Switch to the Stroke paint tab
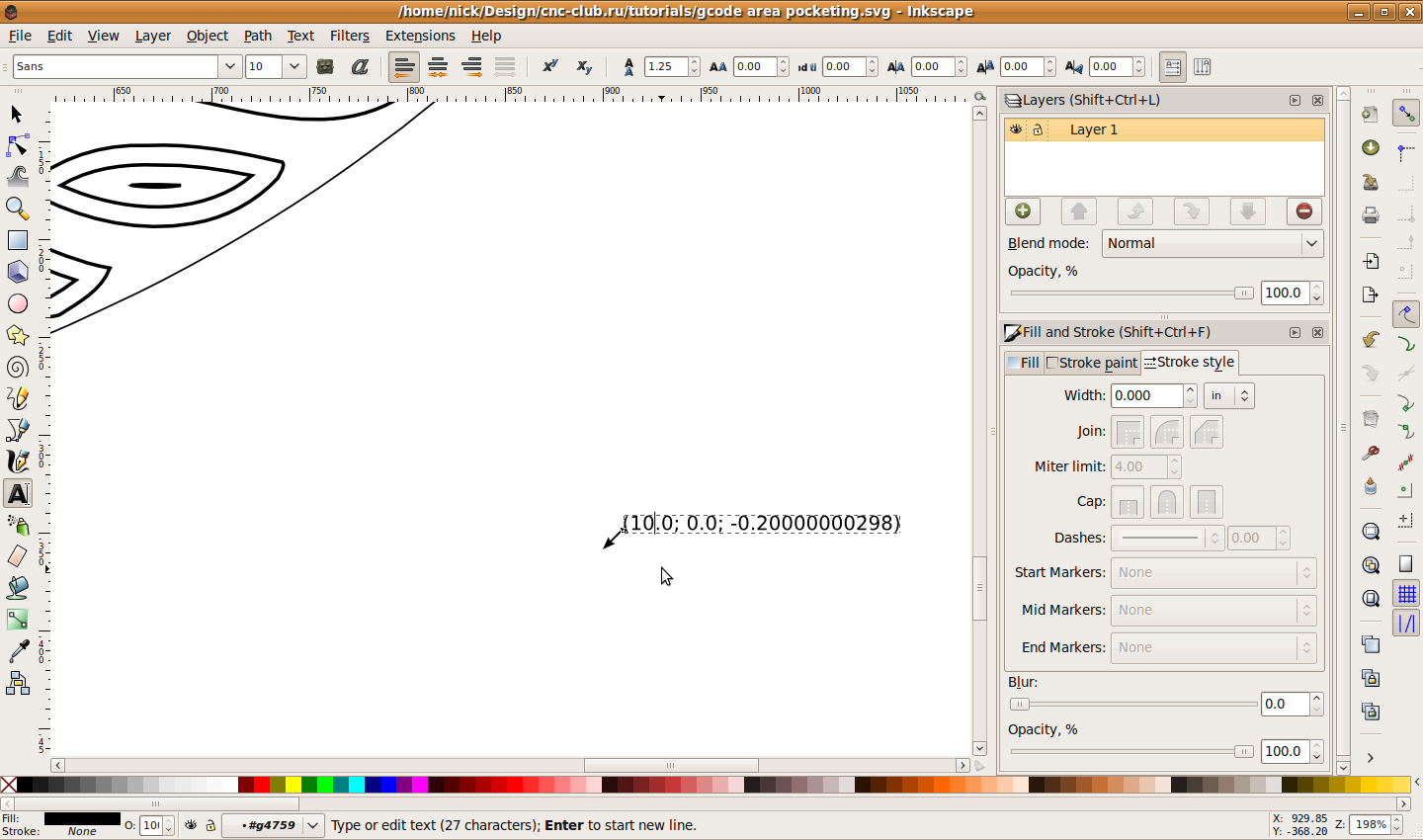The height and width of the screenshot is (840, 1423). (x=1092, y=363)
